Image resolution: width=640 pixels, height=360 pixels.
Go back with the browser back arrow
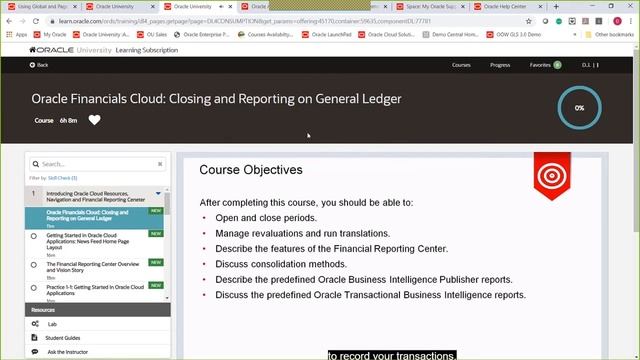[x=9, y=21]
